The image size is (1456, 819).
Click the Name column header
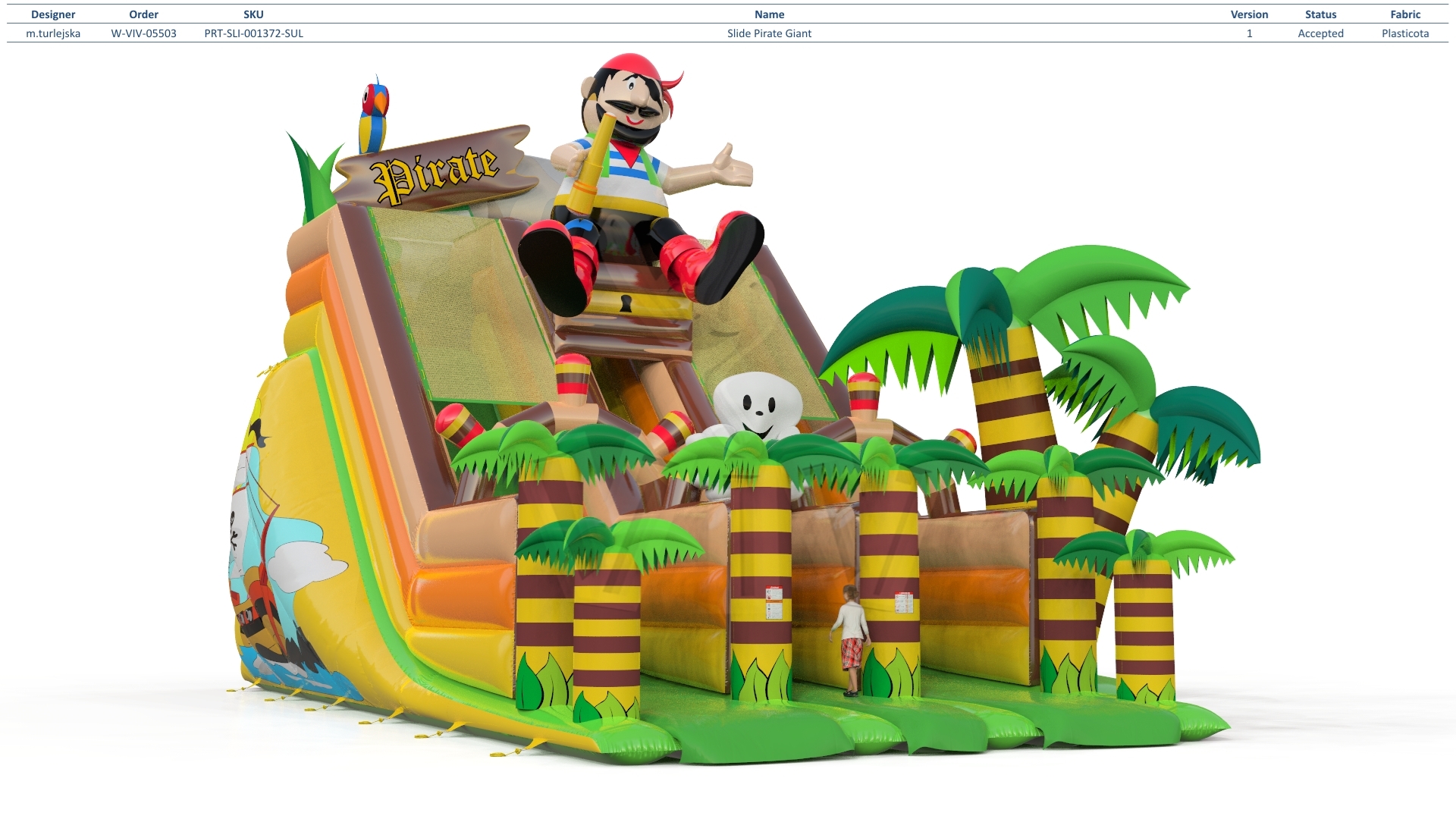(x=769, y=14)
